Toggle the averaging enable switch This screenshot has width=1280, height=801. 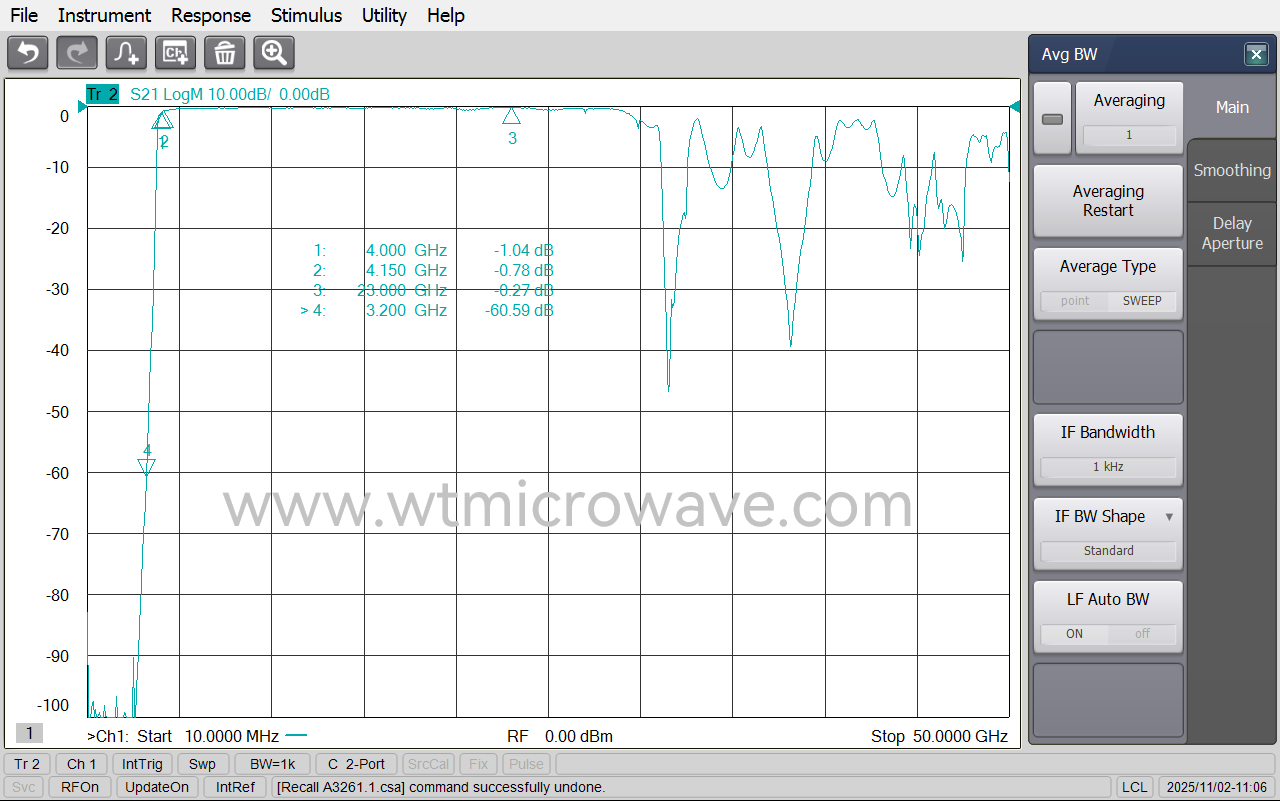1051,117
